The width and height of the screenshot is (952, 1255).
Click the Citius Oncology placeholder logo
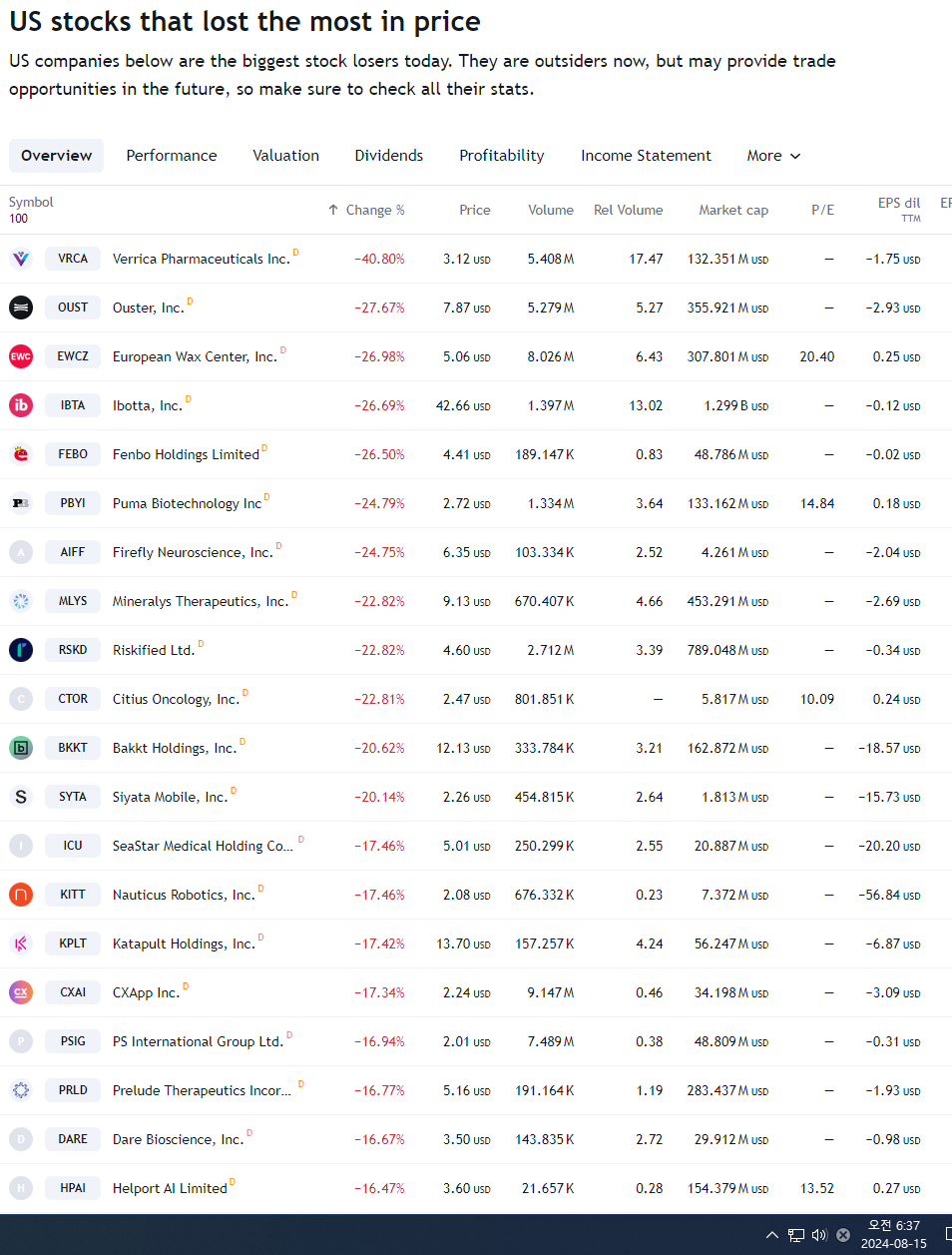click(x=21, y=699)
